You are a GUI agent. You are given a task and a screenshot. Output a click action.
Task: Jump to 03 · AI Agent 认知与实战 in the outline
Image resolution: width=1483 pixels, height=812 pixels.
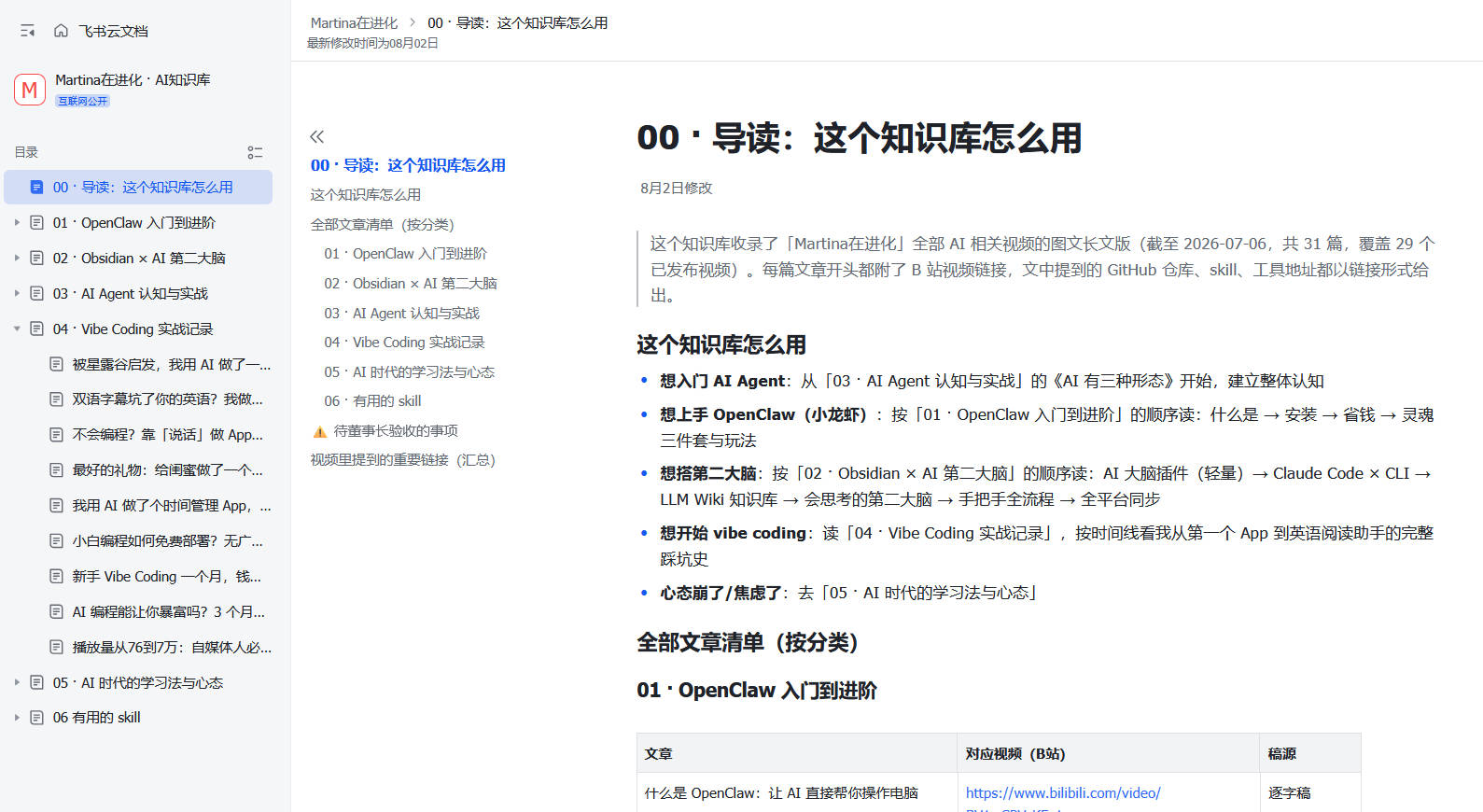(401, 314)
